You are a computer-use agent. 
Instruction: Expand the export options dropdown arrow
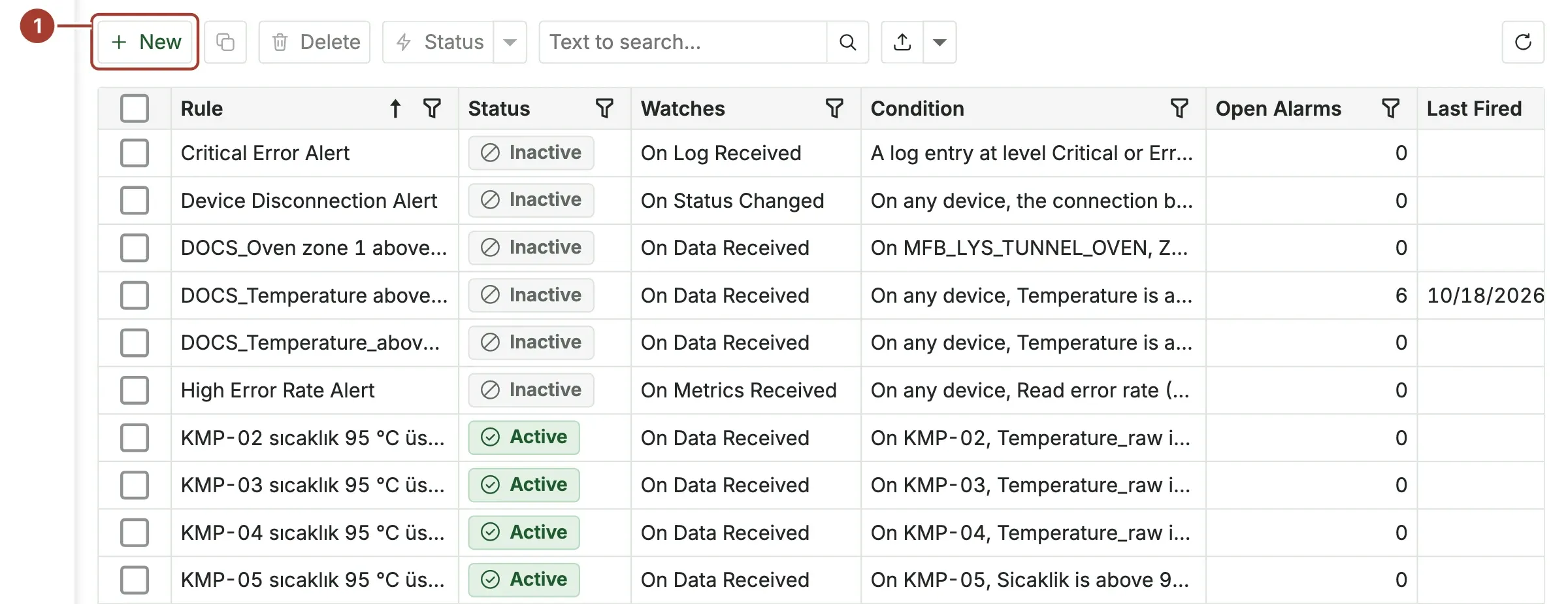[x=939, y=42]
